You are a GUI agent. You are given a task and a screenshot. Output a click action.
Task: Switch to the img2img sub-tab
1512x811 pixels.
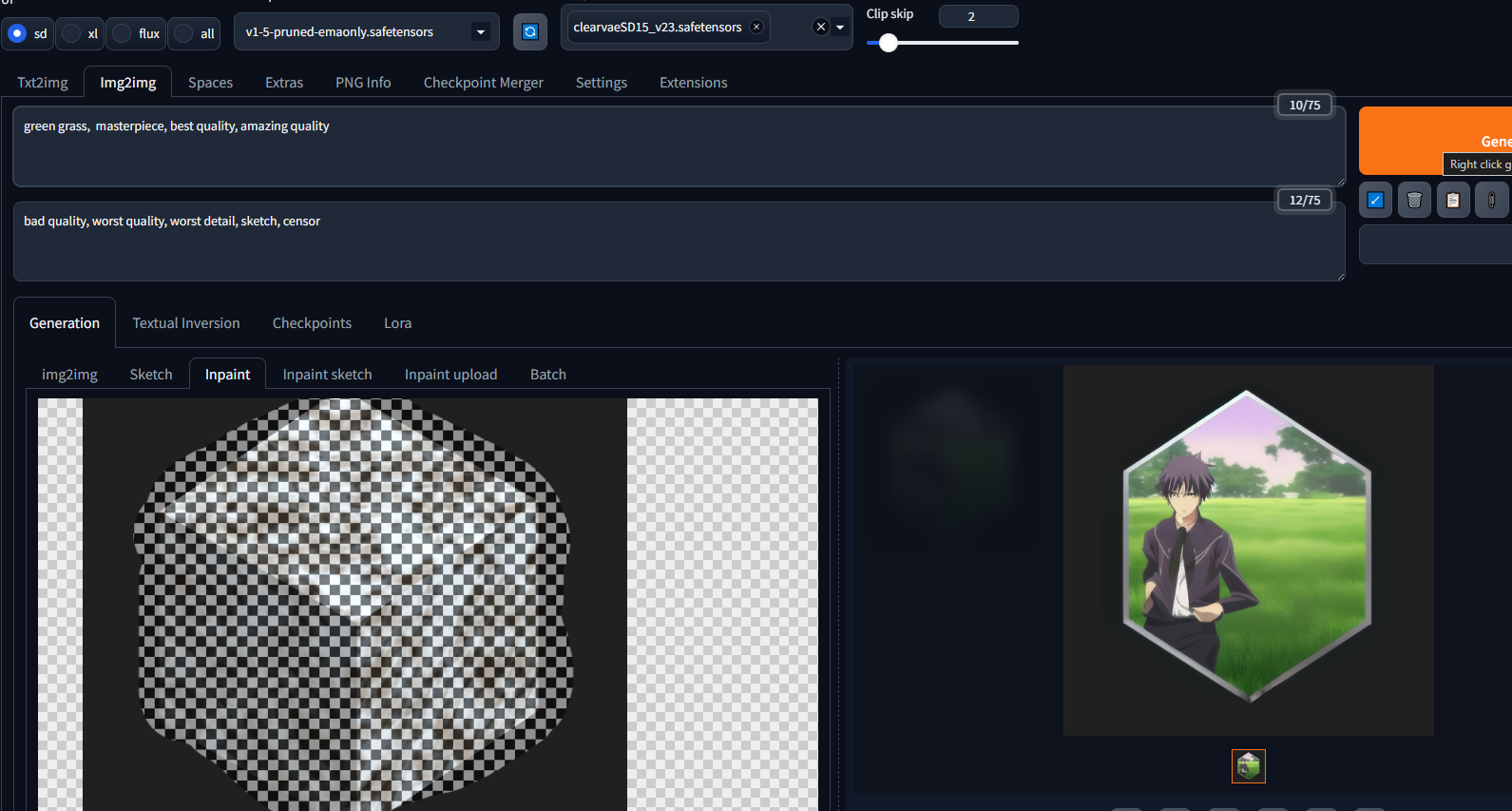[x=69, y=375]
